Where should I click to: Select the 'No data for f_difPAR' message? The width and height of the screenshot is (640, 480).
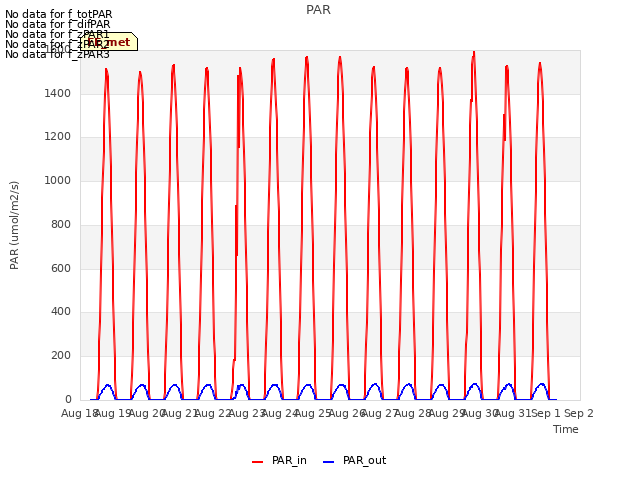coord(58,24)
